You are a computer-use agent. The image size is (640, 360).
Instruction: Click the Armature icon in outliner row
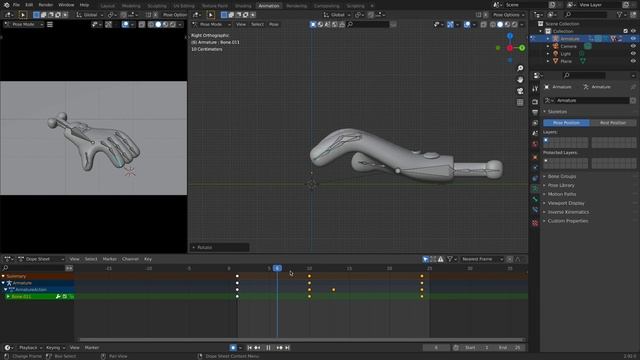(x=556, y=39)
